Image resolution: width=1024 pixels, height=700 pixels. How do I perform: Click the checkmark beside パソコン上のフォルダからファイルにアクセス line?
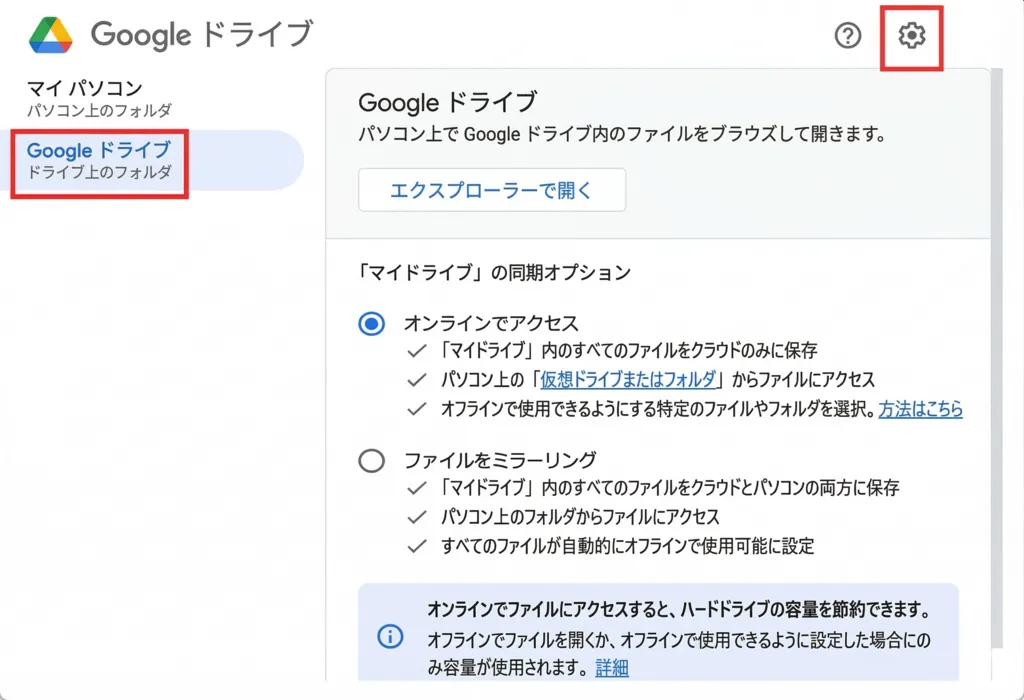pyautogui.click(x=417, y=517)
